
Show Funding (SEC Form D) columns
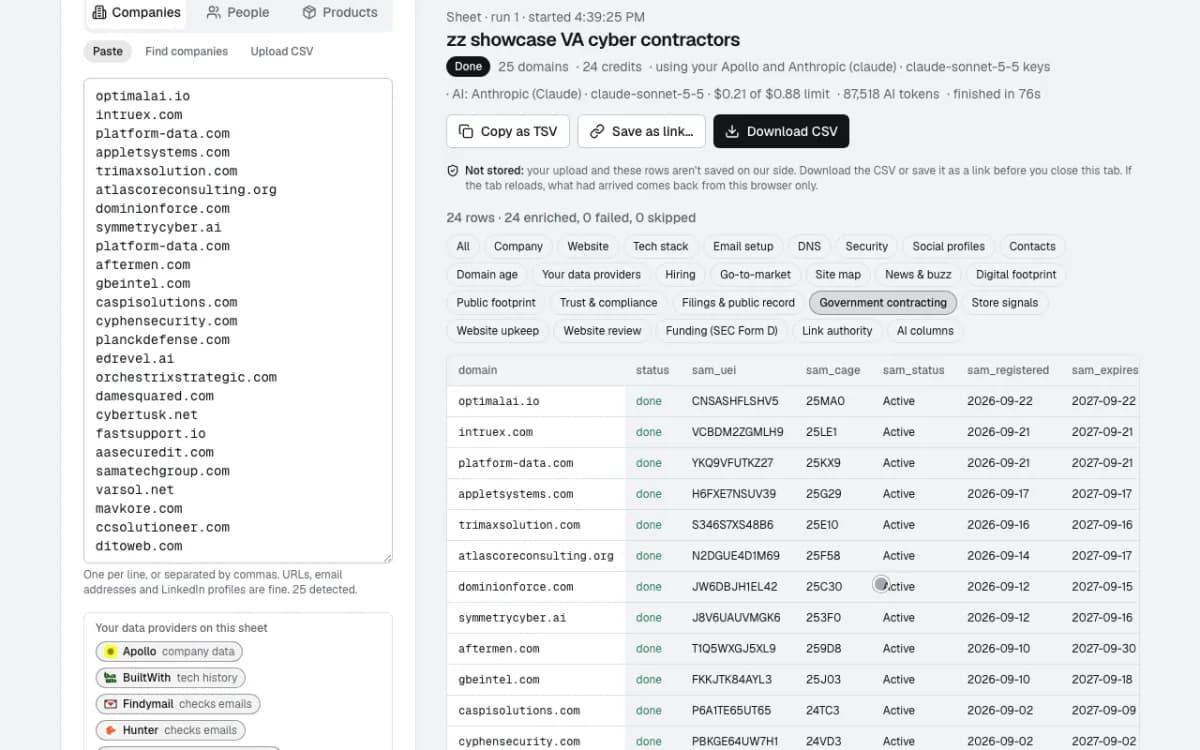pyautogui.click(x=722, y=330)
